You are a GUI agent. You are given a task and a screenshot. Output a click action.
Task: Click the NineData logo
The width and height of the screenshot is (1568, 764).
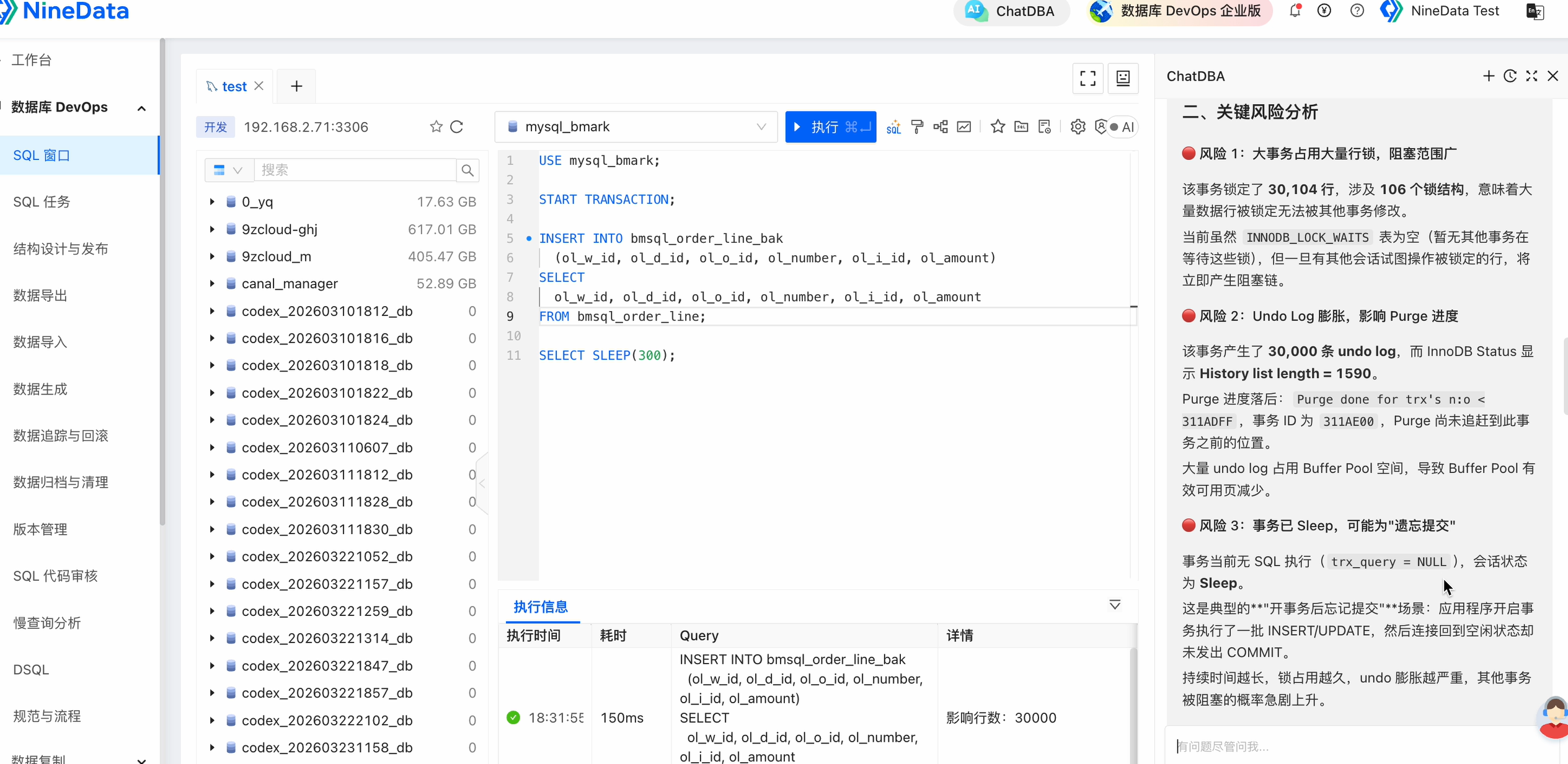tap(65, 11)
